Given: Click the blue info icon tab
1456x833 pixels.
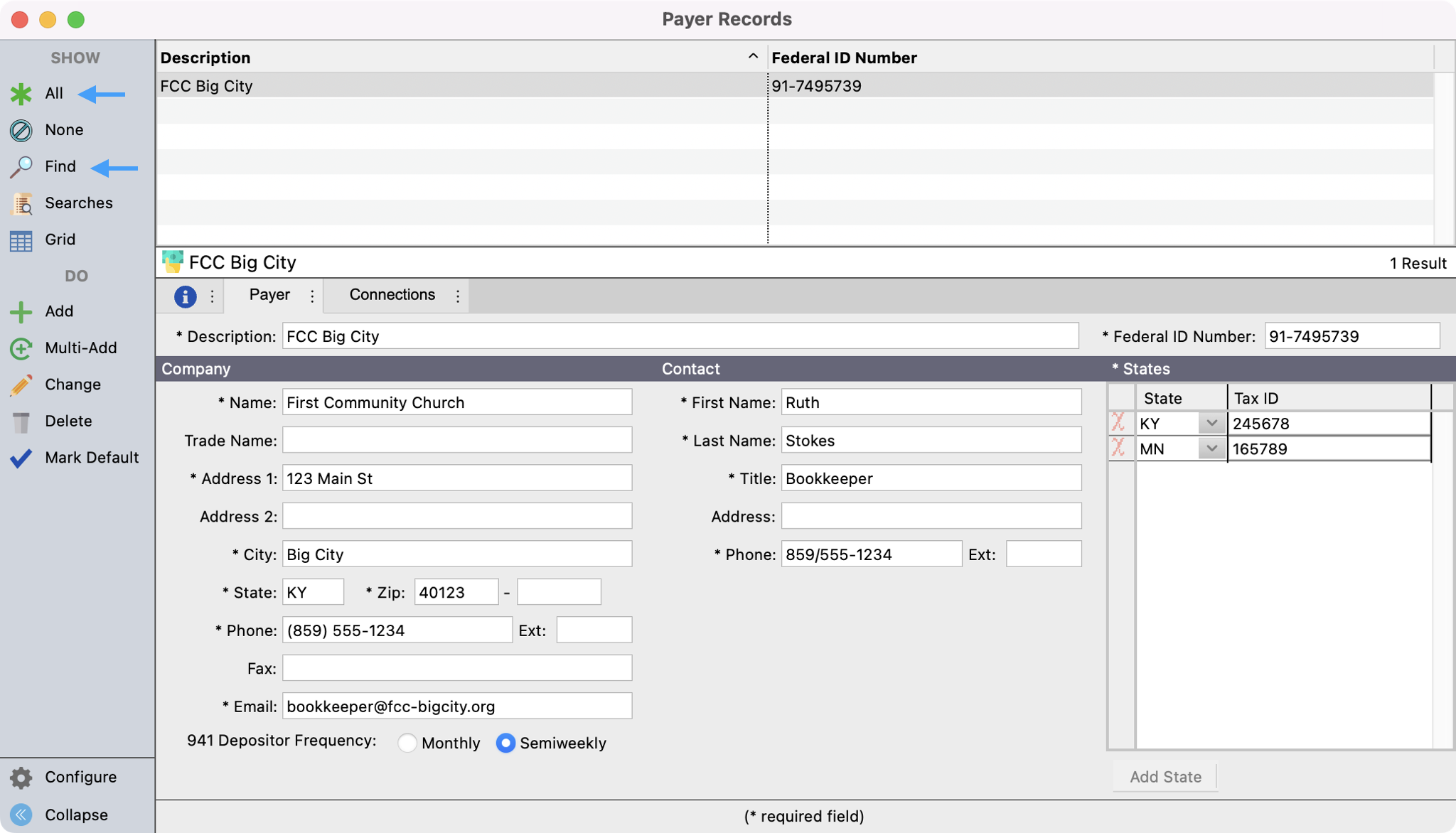Looking at the screenshot, I should [185, 296].
